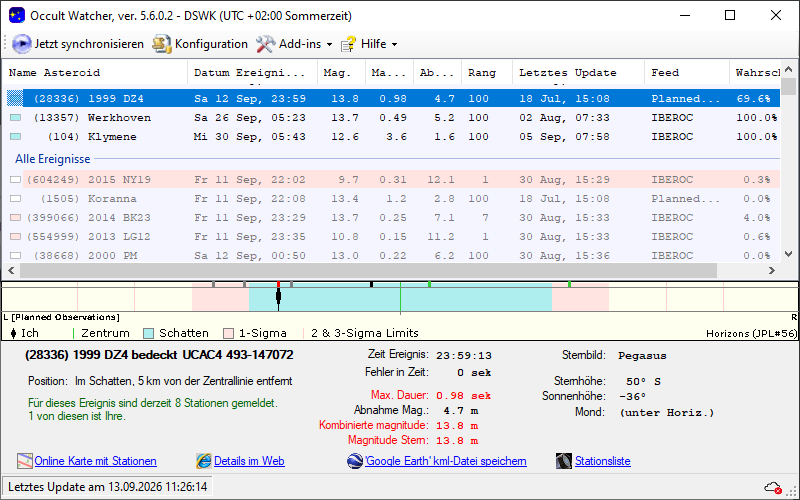Click the Google Earth globe icon
This screenshot has width=800, height=500.
355,461
